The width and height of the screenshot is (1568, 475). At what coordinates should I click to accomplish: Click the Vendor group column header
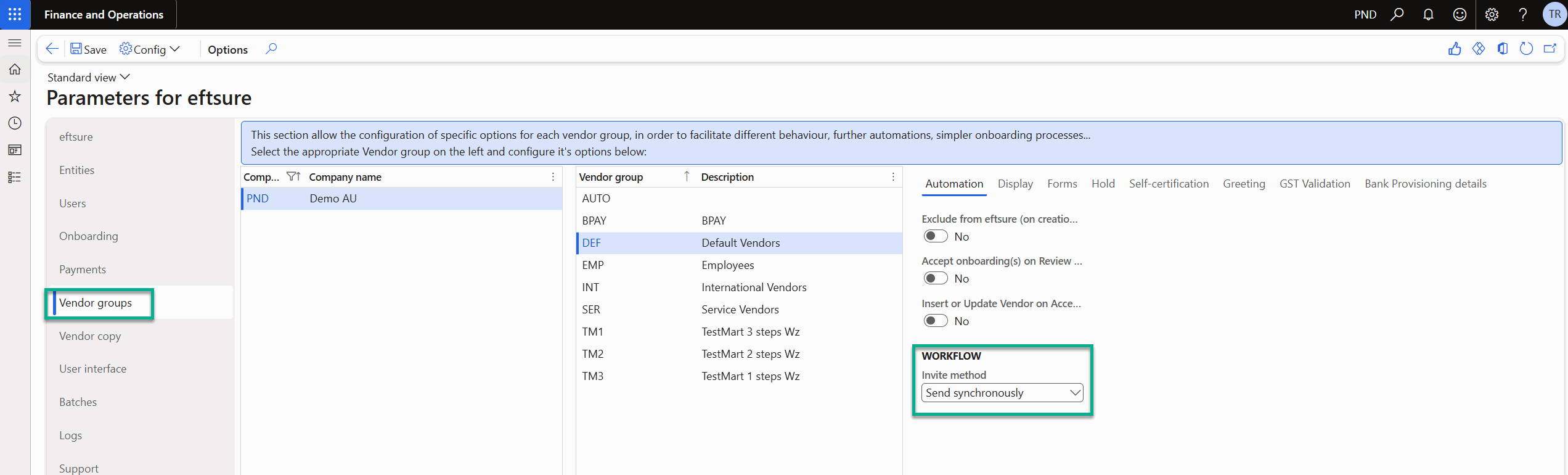point(611,177)
